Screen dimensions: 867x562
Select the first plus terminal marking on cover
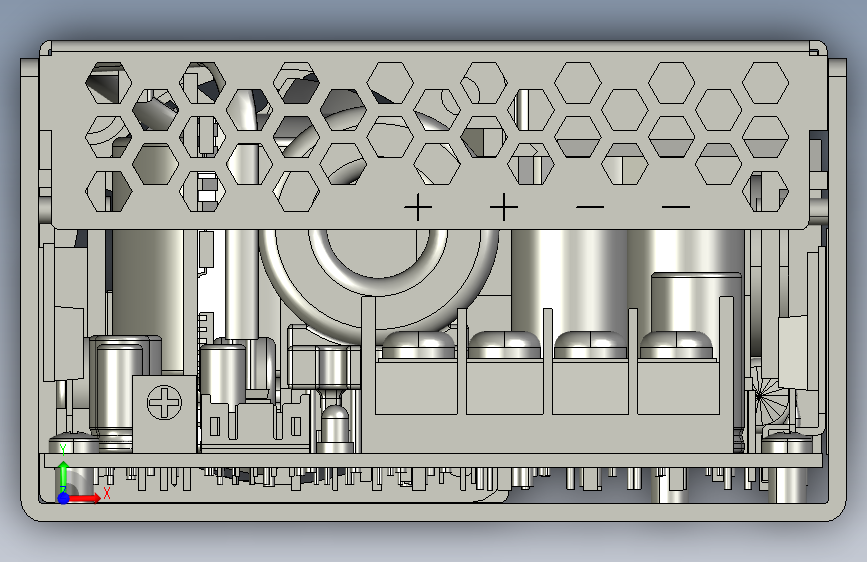coord(418,207)
